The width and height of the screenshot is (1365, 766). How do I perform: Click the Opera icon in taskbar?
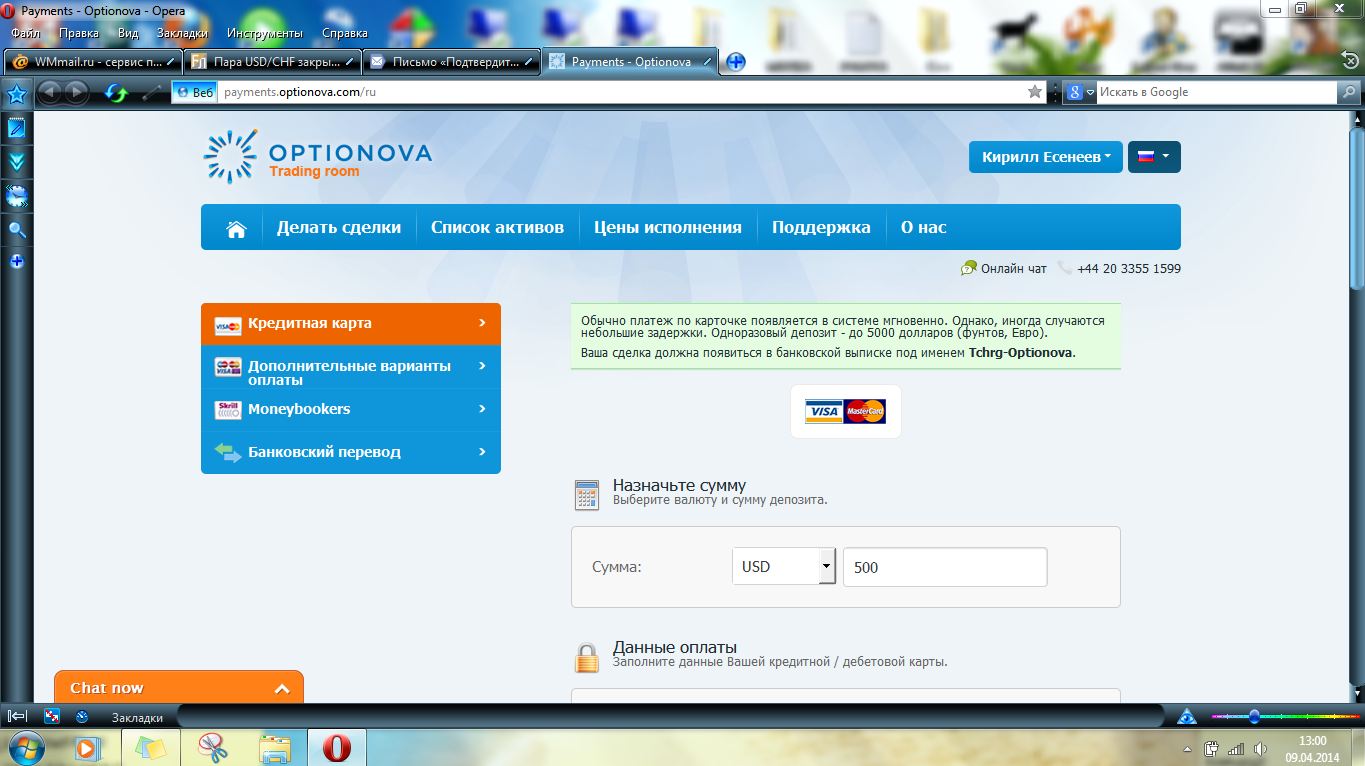coord(337,747)
